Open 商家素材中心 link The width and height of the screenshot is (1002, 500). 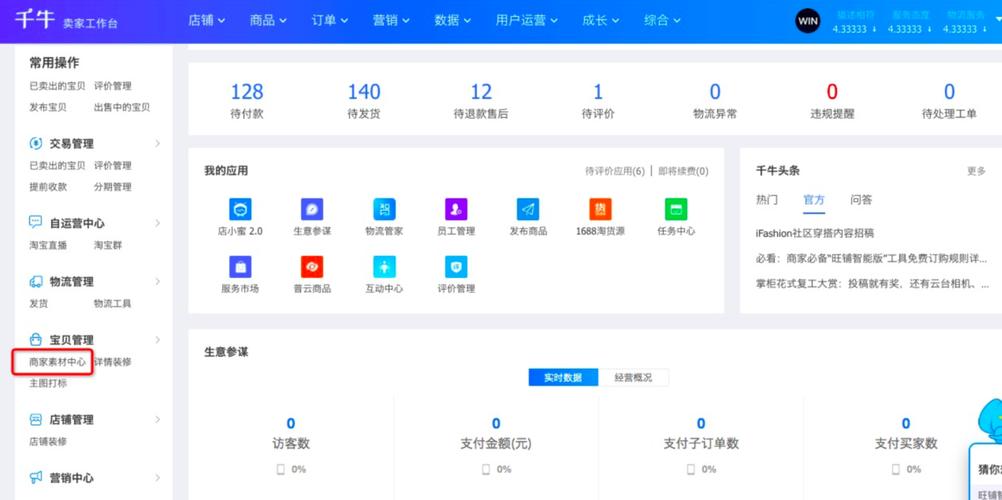58,362
